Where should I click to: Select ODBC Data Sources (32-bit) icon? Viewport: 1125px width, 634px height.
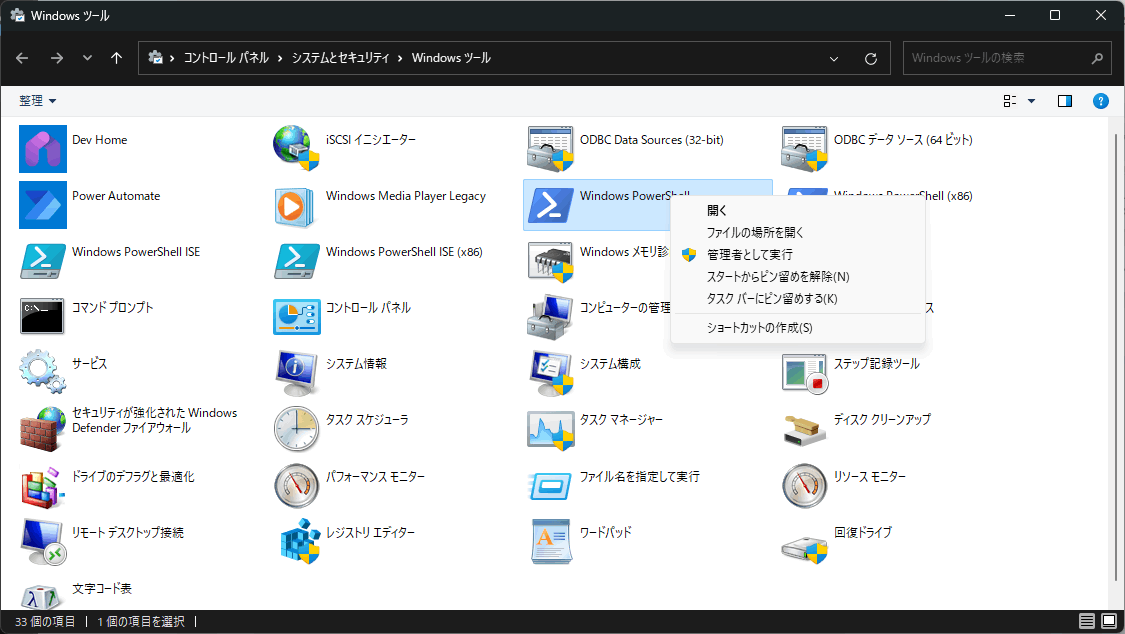click(550, 148)
